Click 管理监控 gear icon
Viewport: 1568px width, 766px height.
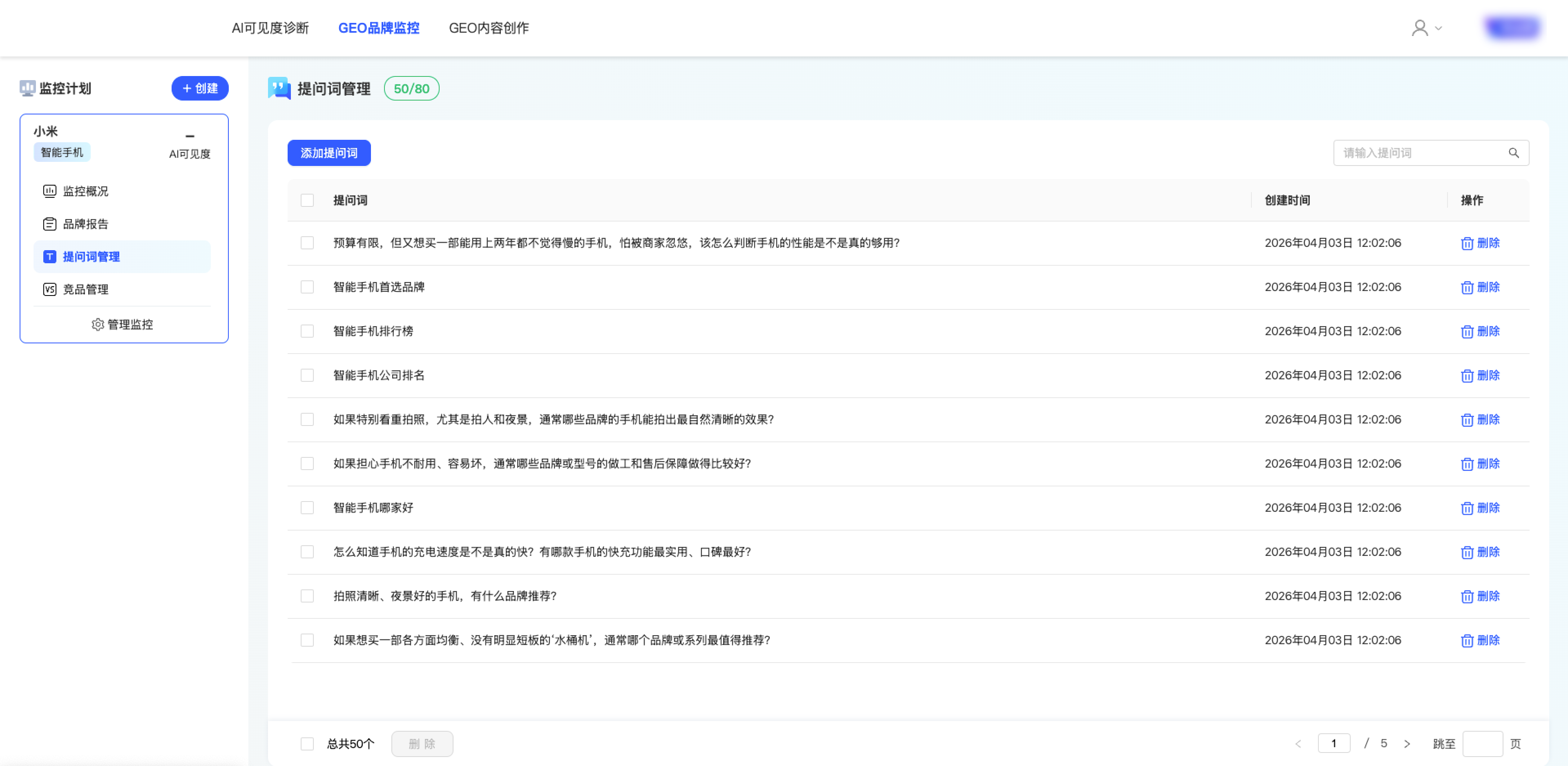tap(97, 325)
